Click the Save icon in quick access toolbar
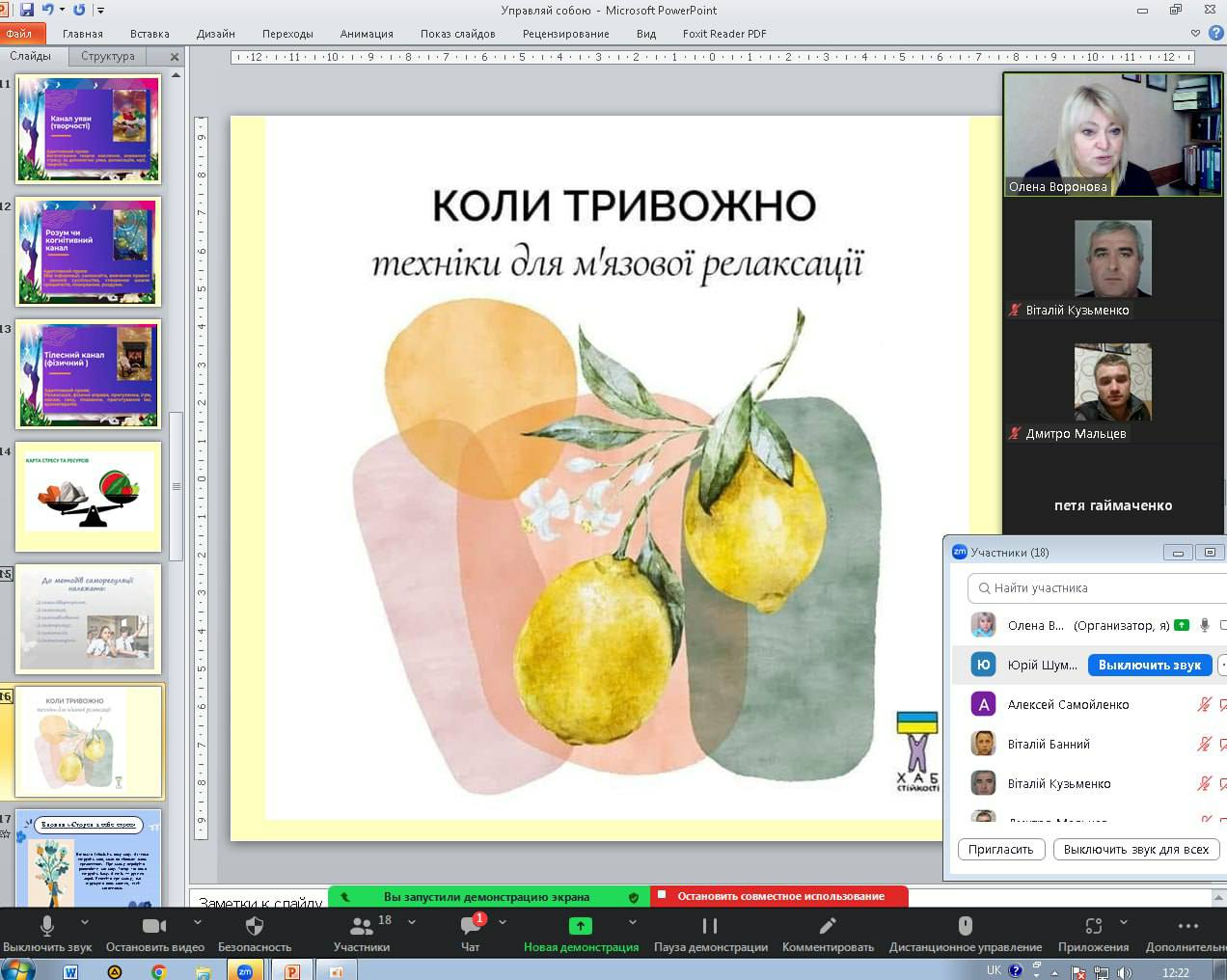 pos(27,10)
